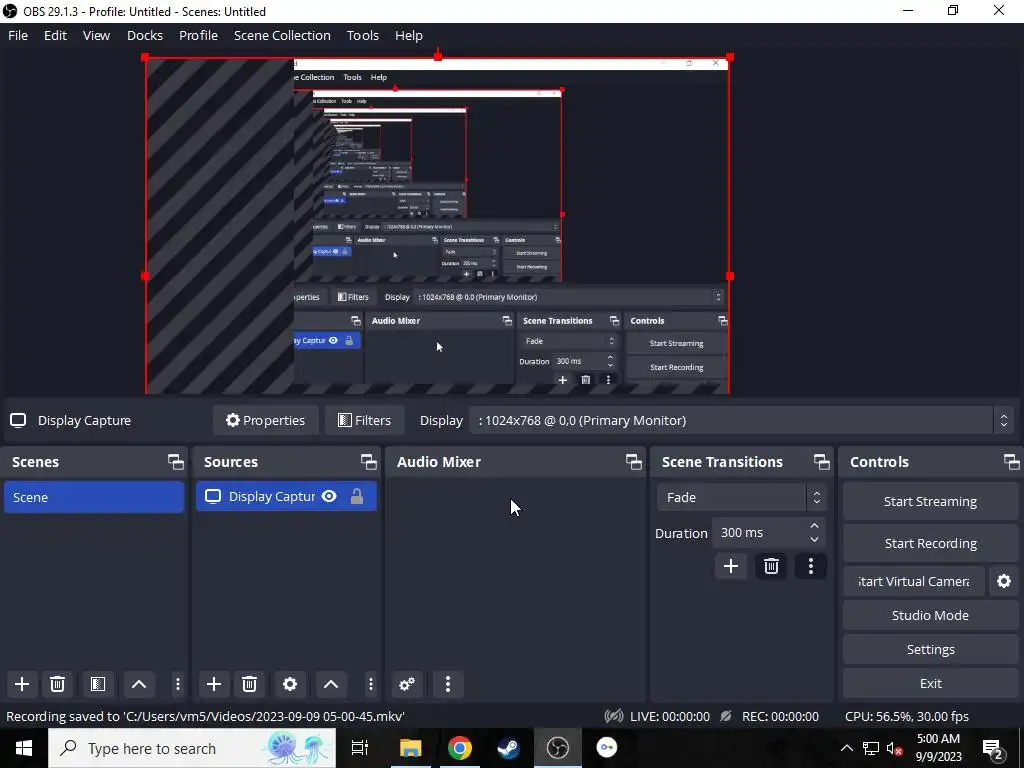Open Google Chrome from the taskbar

click(460, 748)
